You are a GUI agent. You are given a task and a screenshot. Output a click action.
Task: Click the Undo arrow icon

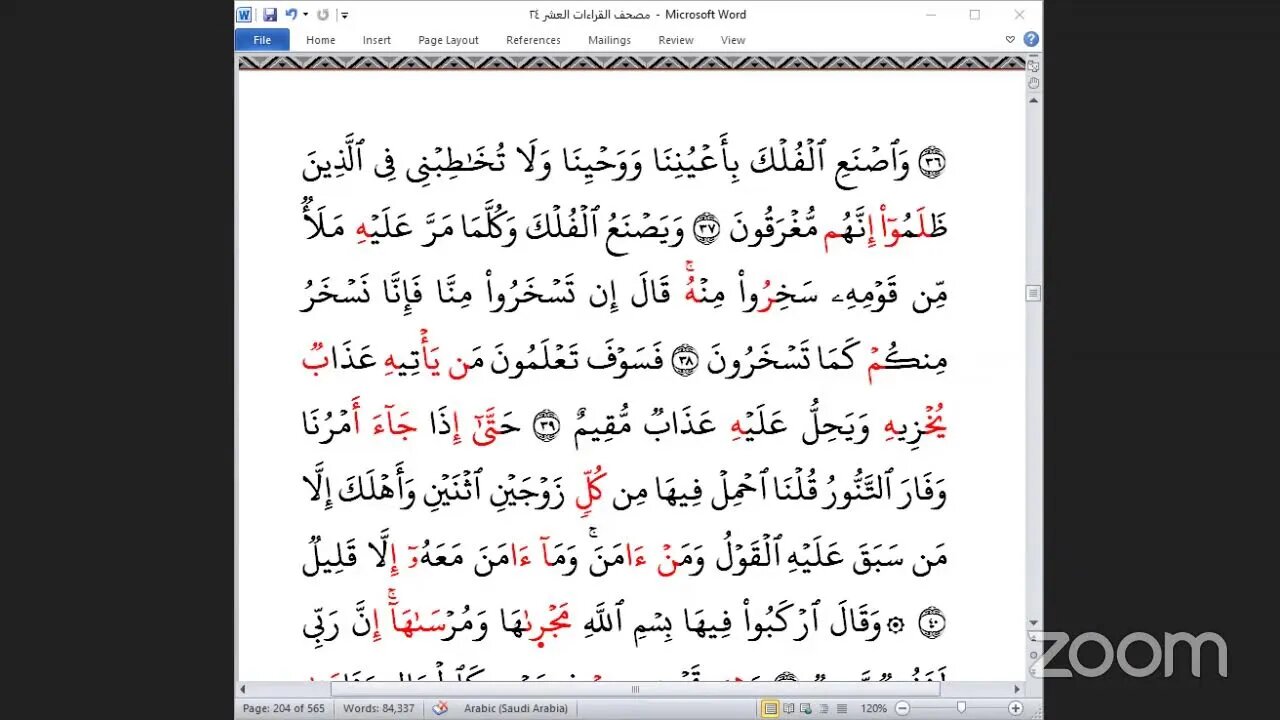(x=291, y=15)
